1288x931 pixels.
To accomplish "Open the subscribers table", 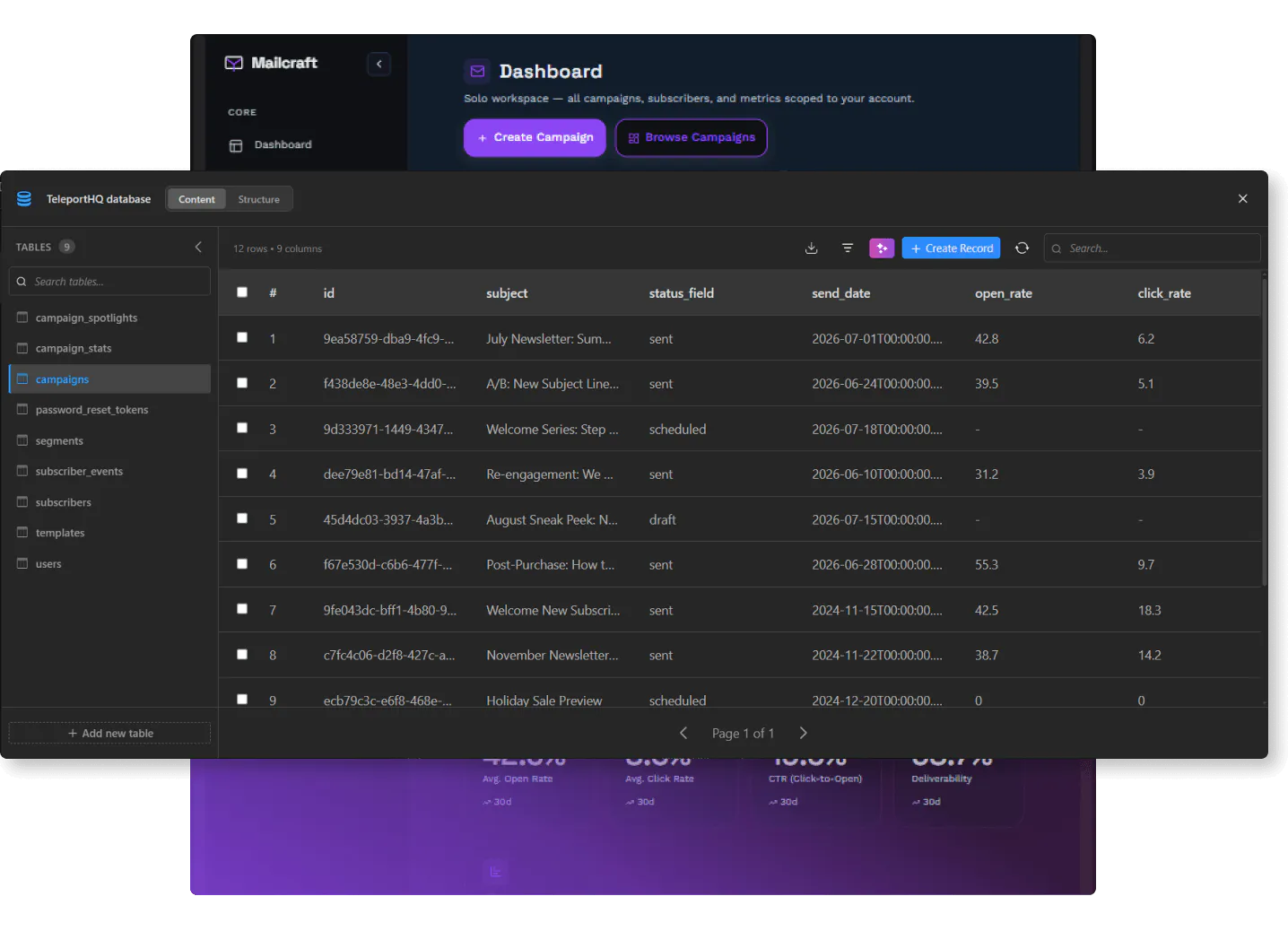I will (x=110, y=502).
